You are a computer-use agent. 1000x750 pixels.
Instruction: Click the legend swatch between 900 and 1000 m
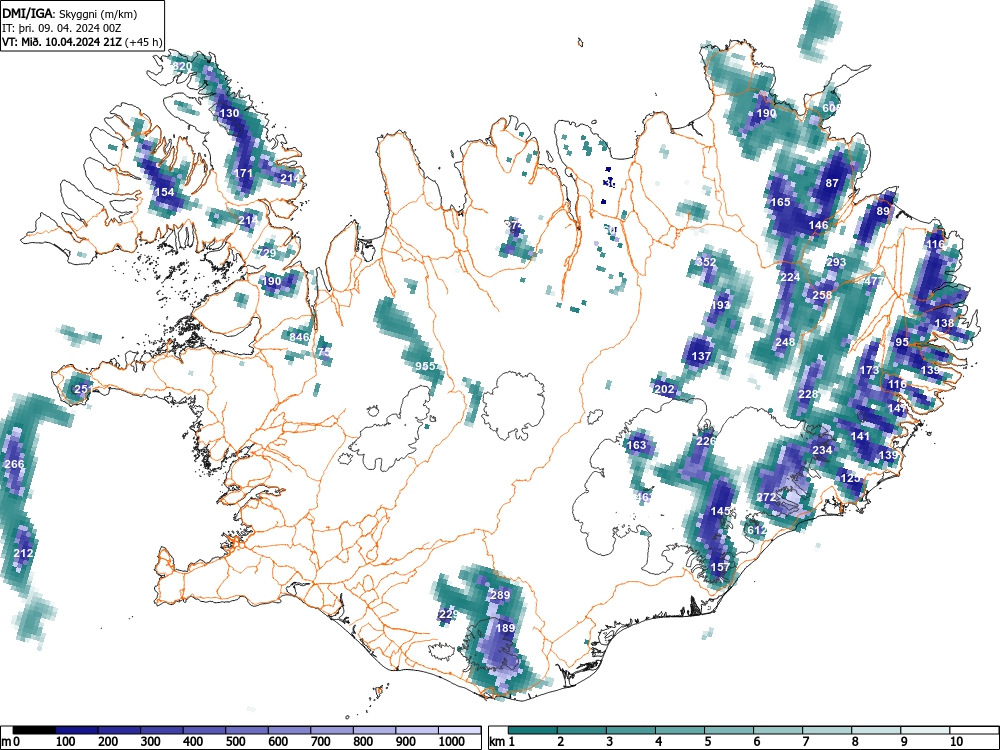click(x=417, y=730)
